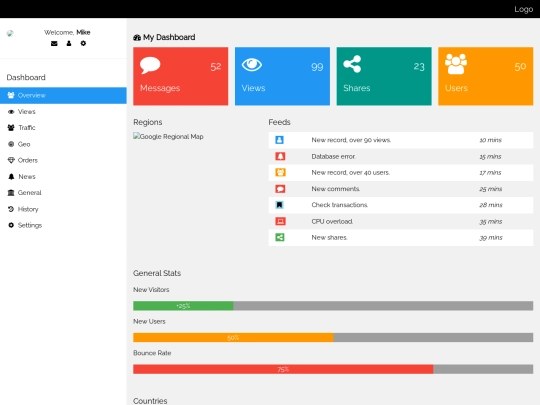Click the user profile icon under Welcome

[x=69, y=43]
